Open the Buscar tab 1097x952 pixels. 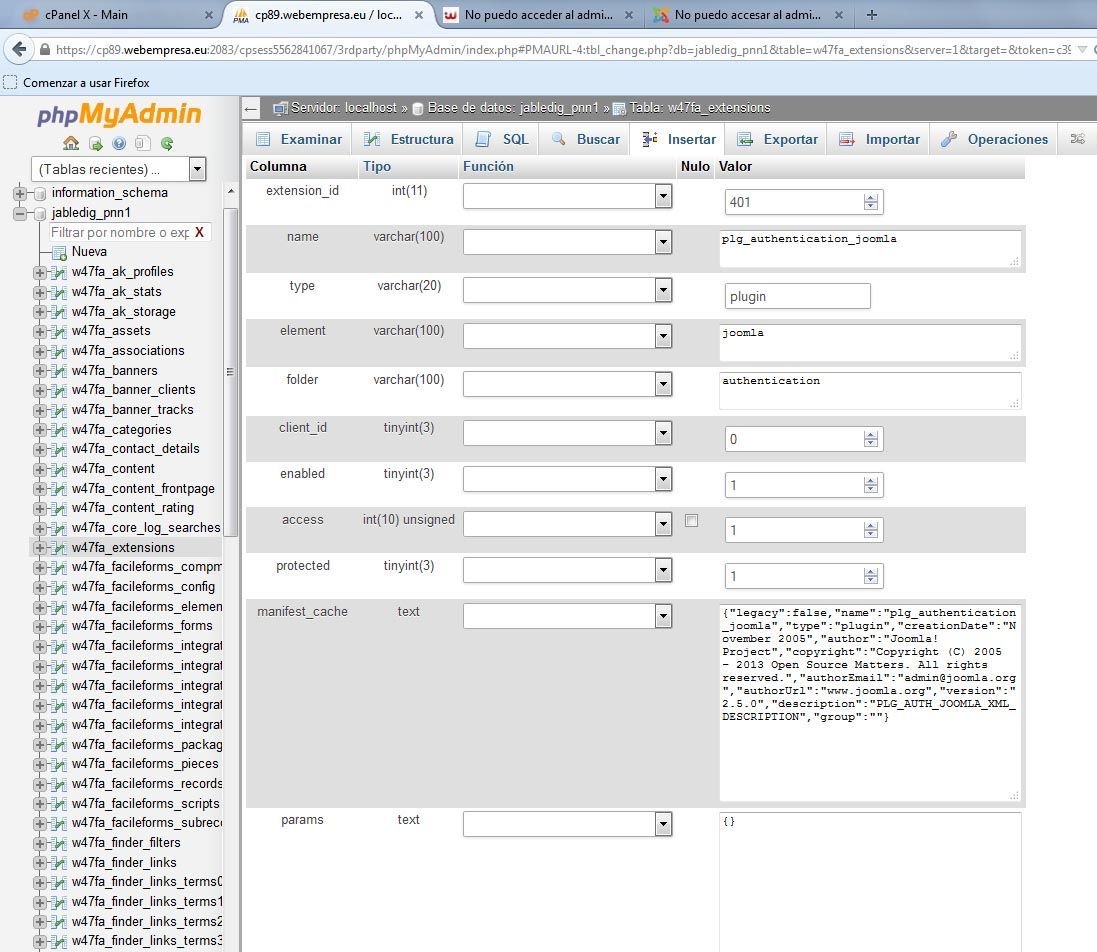point(586,139)
